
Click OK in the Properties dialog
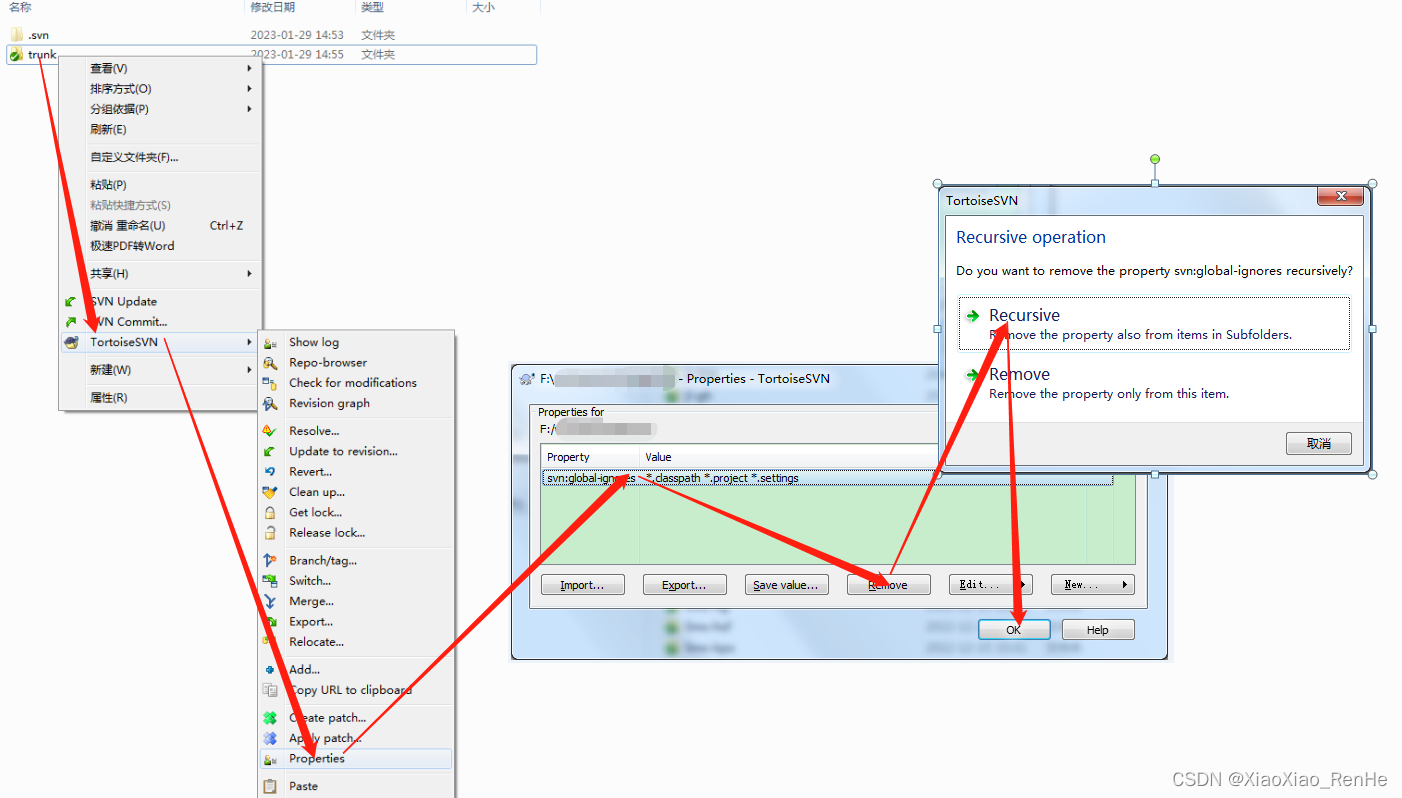point(1014,630)
